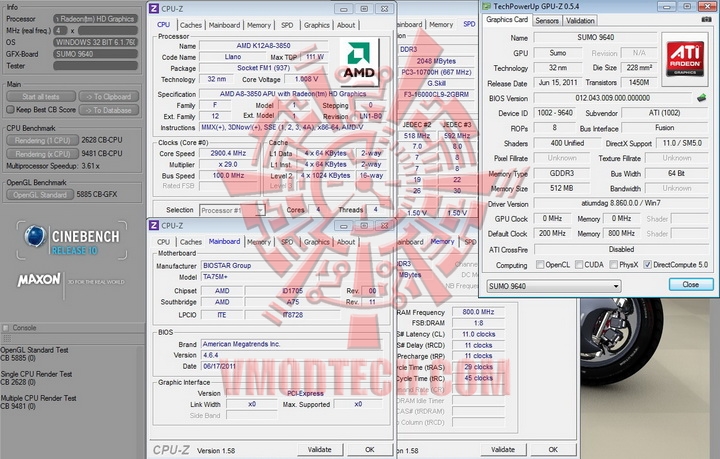Screen dimensions: 720x459
Task: Open Graphics tab in top CPU-Z window
Action: [317, 25]
